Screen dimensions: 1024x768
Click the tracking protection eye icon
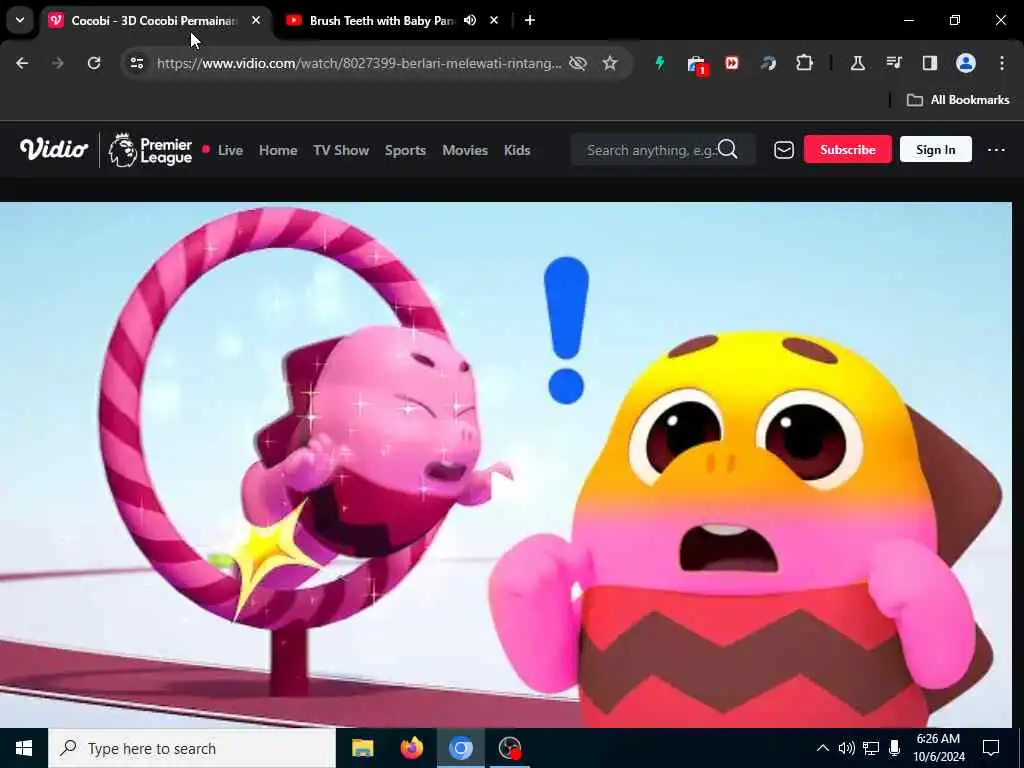coord(578,63)
